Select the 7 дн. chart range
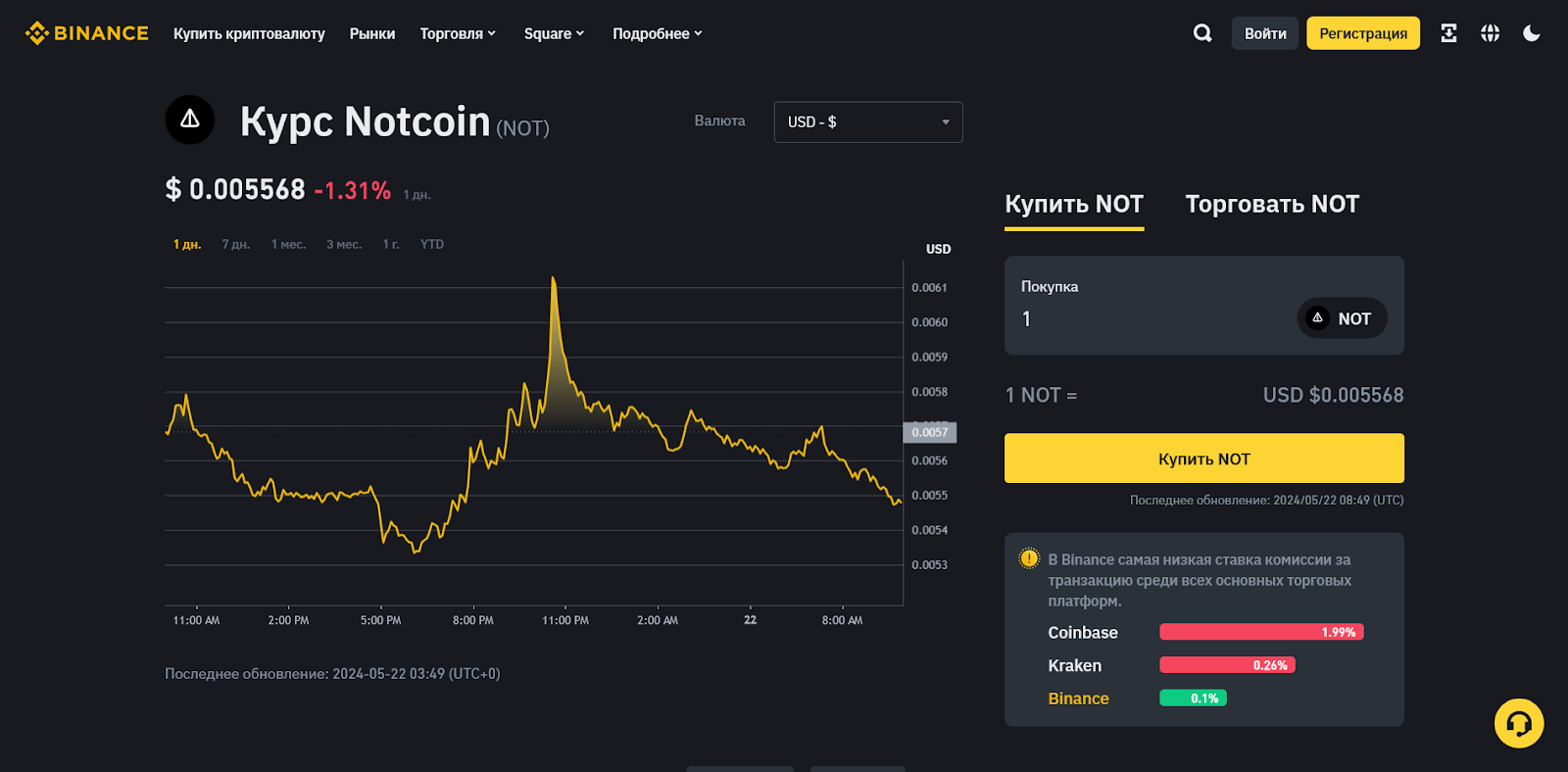 (236, 245)
